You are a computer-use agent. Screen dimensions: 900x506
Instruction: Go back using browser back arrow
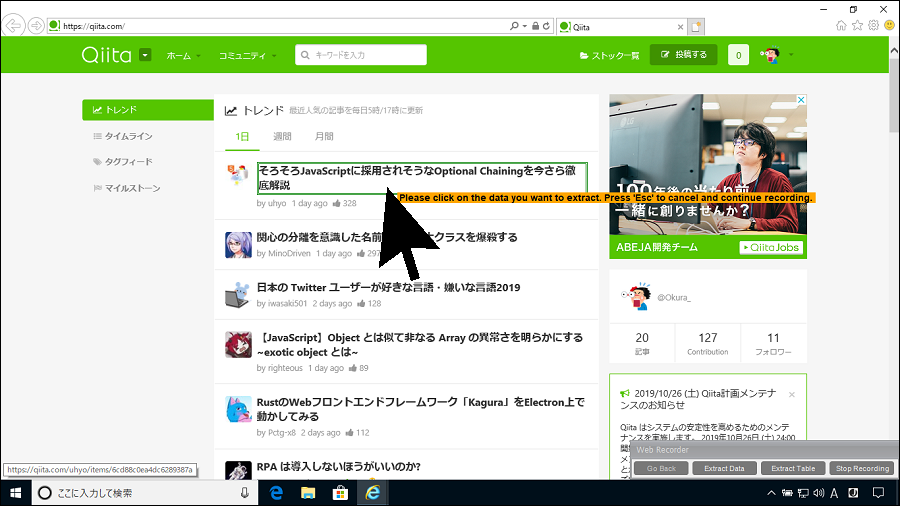coord(13,26)
